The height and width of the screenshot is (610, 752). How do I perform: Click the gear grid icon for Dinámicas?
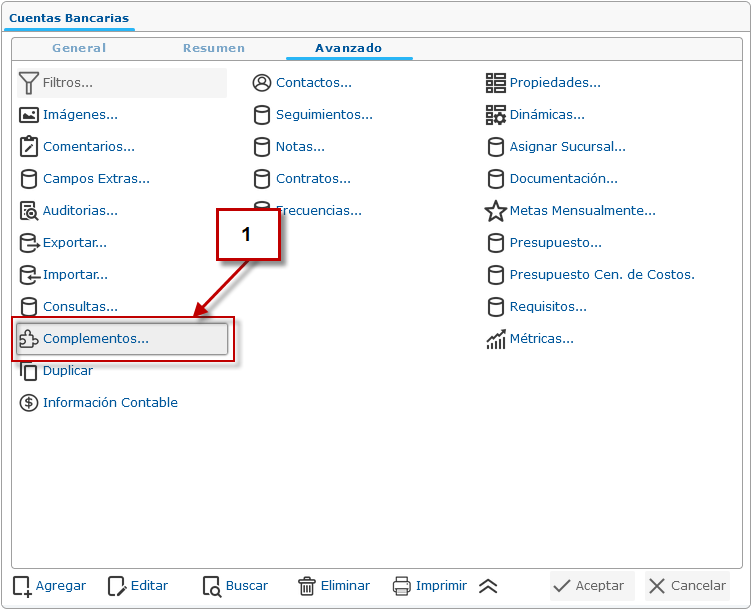pyautogui.click(x=496, y=115)
